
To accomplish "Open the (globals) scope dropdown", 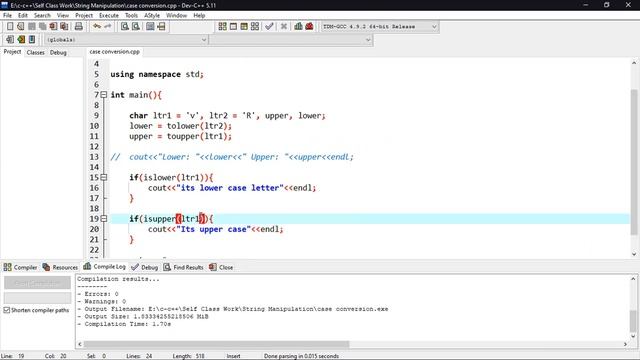I will coord(126,40).
